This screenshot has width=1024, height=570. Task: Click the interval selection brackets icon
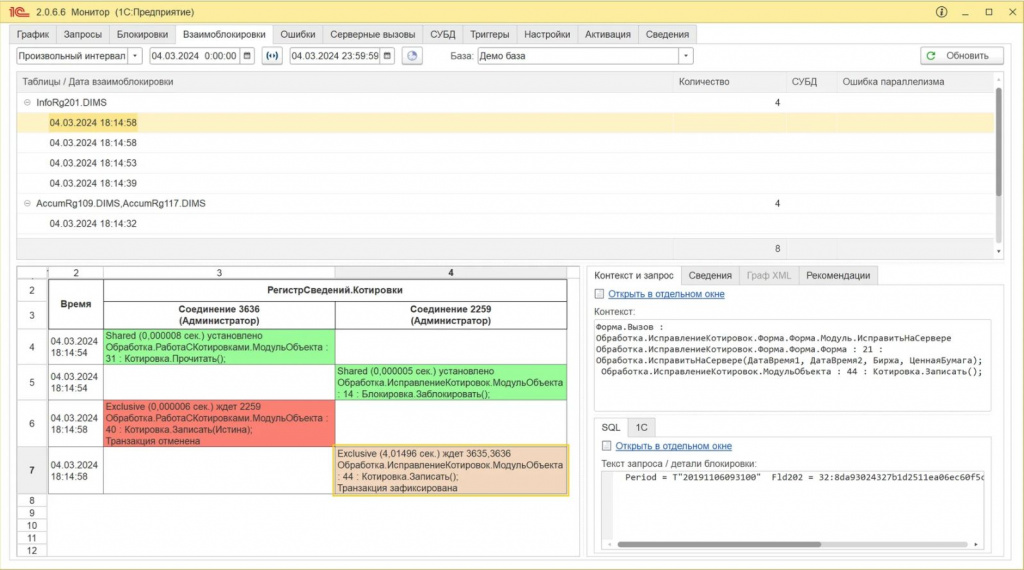(x=272, y=56)
